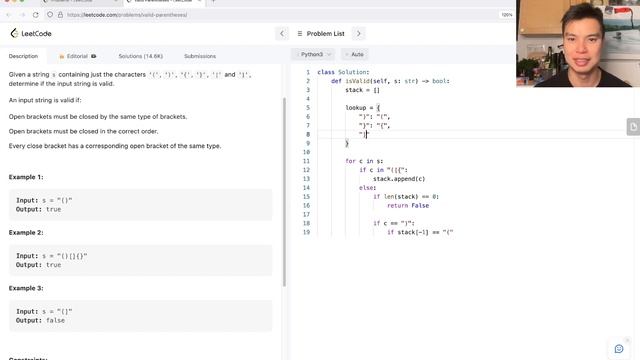Reload the browser page
The width and height of the screenshot is (640, 360).
tap(36, 15)
